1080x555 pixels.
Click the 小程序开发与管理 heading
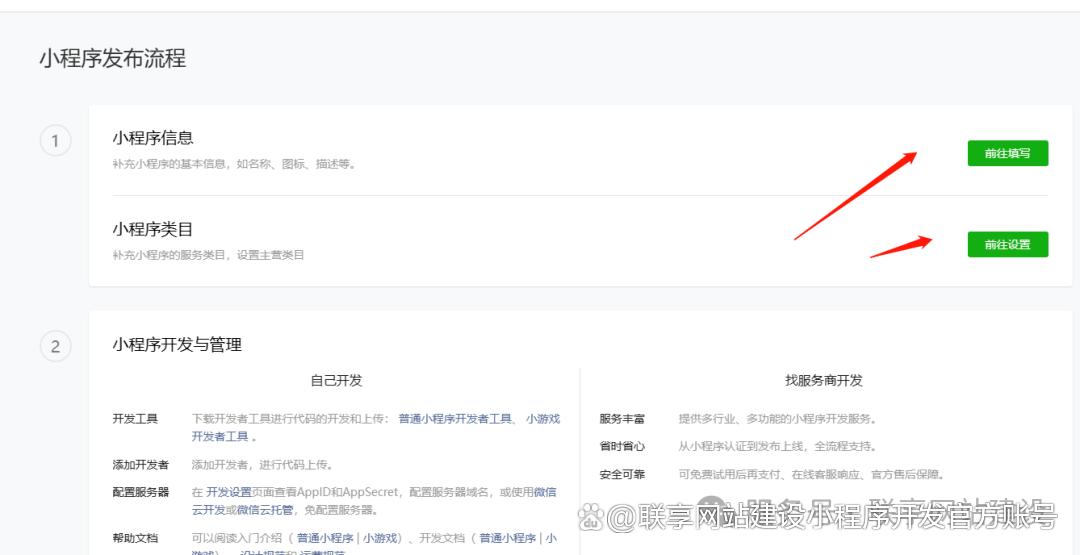tap(177, 345)
